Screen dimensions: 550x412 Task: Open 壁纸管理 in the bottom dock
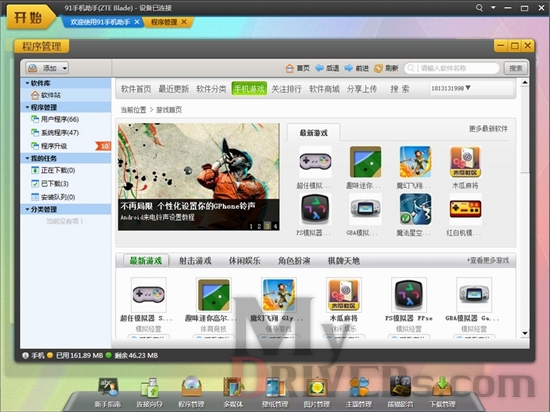point(275,392)
